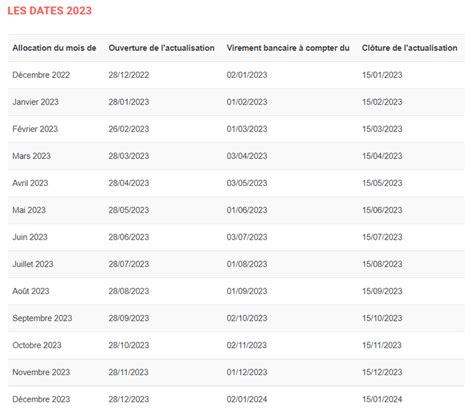Select opening date 28/11/2023
This screenshot has width=474, height=417.
click(128, 372)
